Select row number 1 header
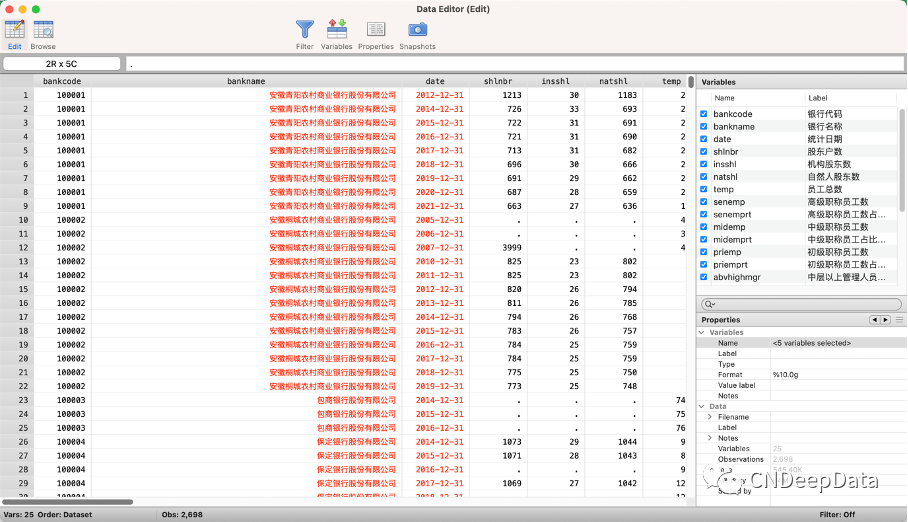908x522 pixels. click(17, 95)
